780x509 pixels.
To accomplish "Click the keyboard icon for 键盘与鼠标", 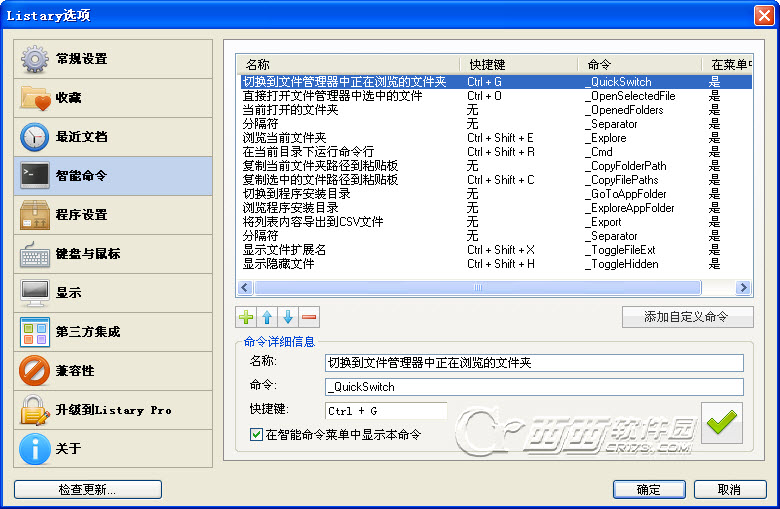I will coord(34,254).
